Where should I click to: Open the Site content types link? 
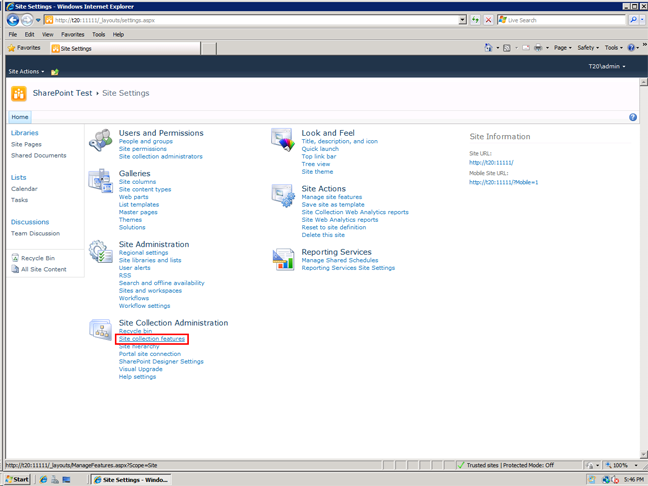tap(145, 189)
